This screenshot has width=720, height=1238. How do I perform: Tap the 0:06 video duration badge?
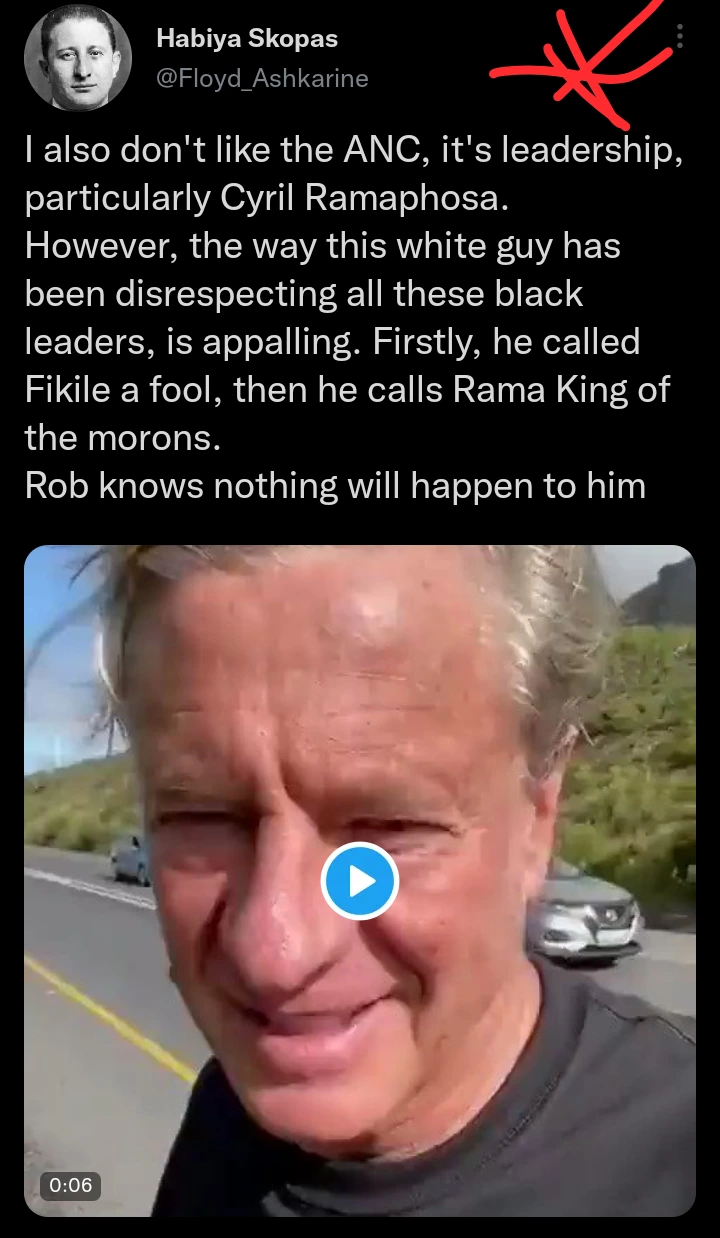tap(70, 1185)
